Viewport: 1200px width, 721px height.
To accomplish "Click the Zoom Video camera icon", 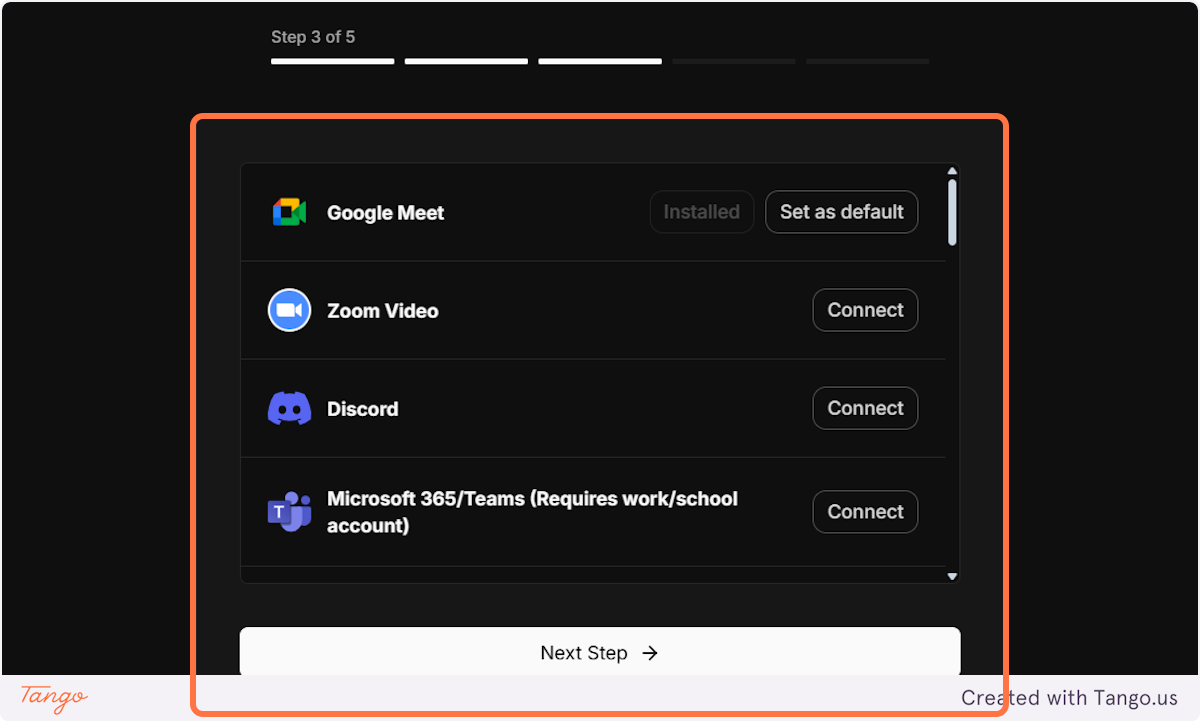I will pos(289,310).
